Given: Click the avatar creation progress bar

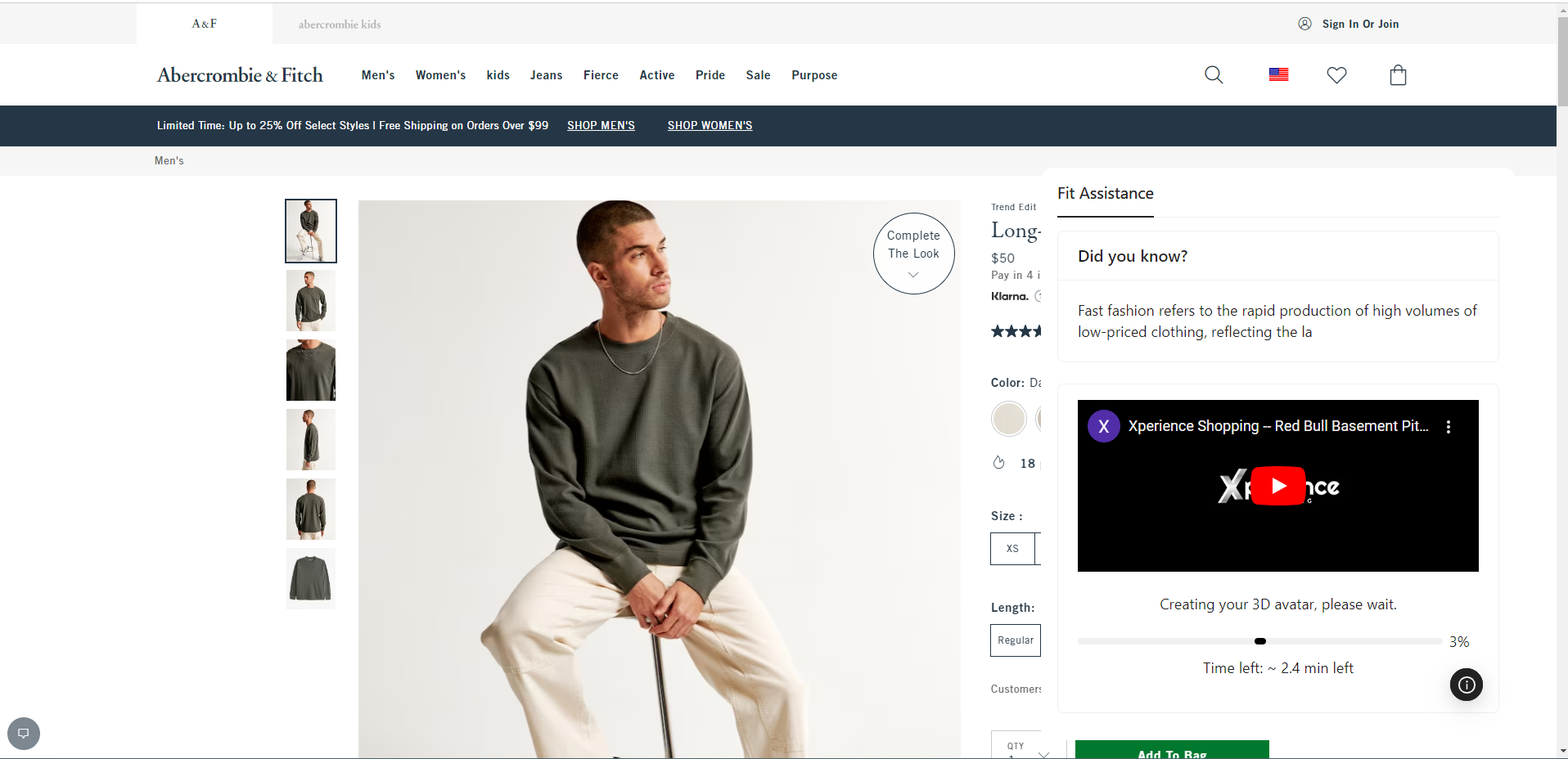Looking at the screenshot, I should [x=1259, y=641].
